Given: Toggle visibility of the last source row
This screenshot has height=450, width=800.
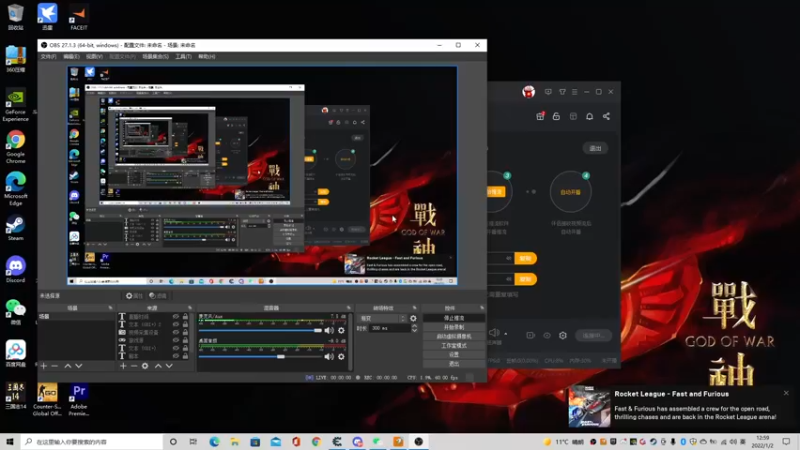Looking at the screenshot, I should click(x=176, y=356).
